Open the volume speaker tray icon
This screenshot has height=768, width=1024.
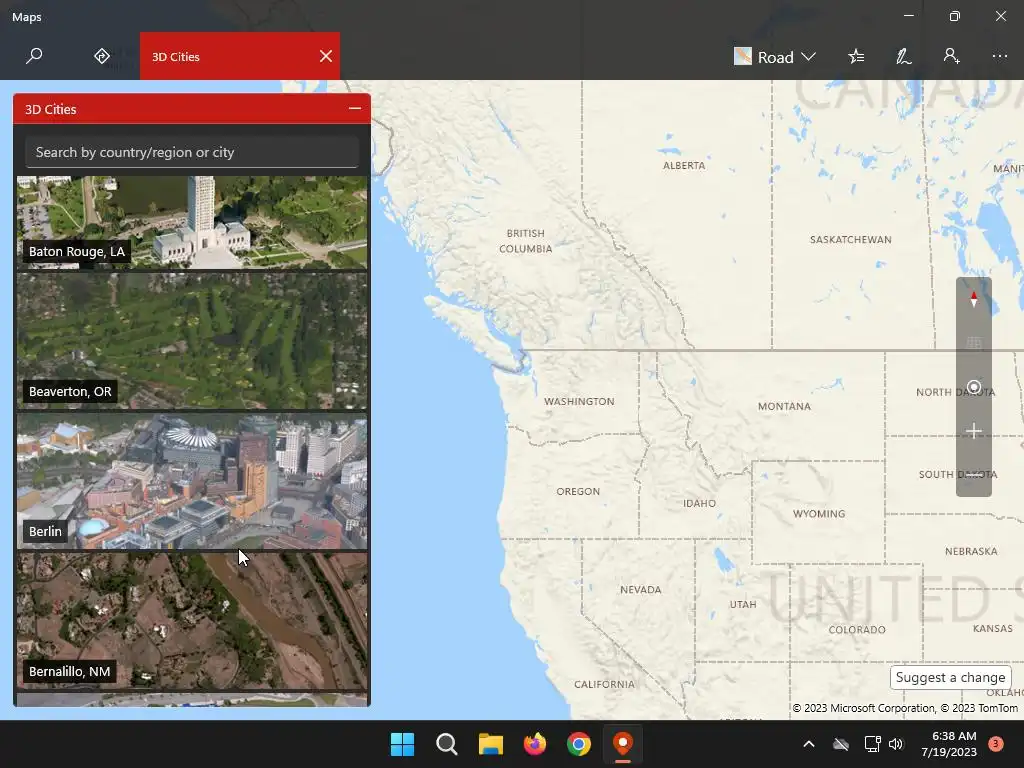tap(896, 744)
